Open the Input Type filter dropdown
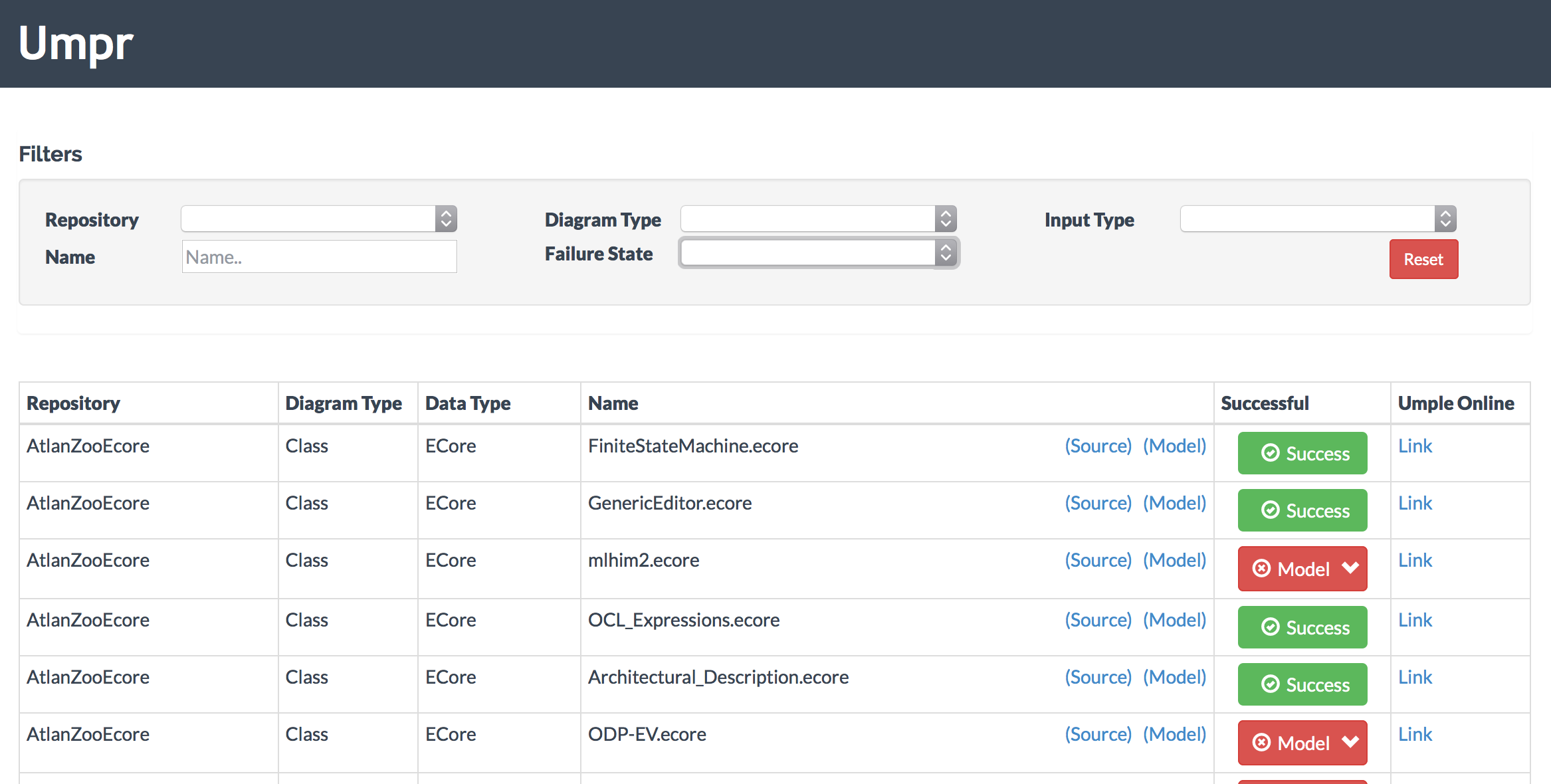Image resolution: width=1551 pixels, height=784 pixels. click(1318, 219)
